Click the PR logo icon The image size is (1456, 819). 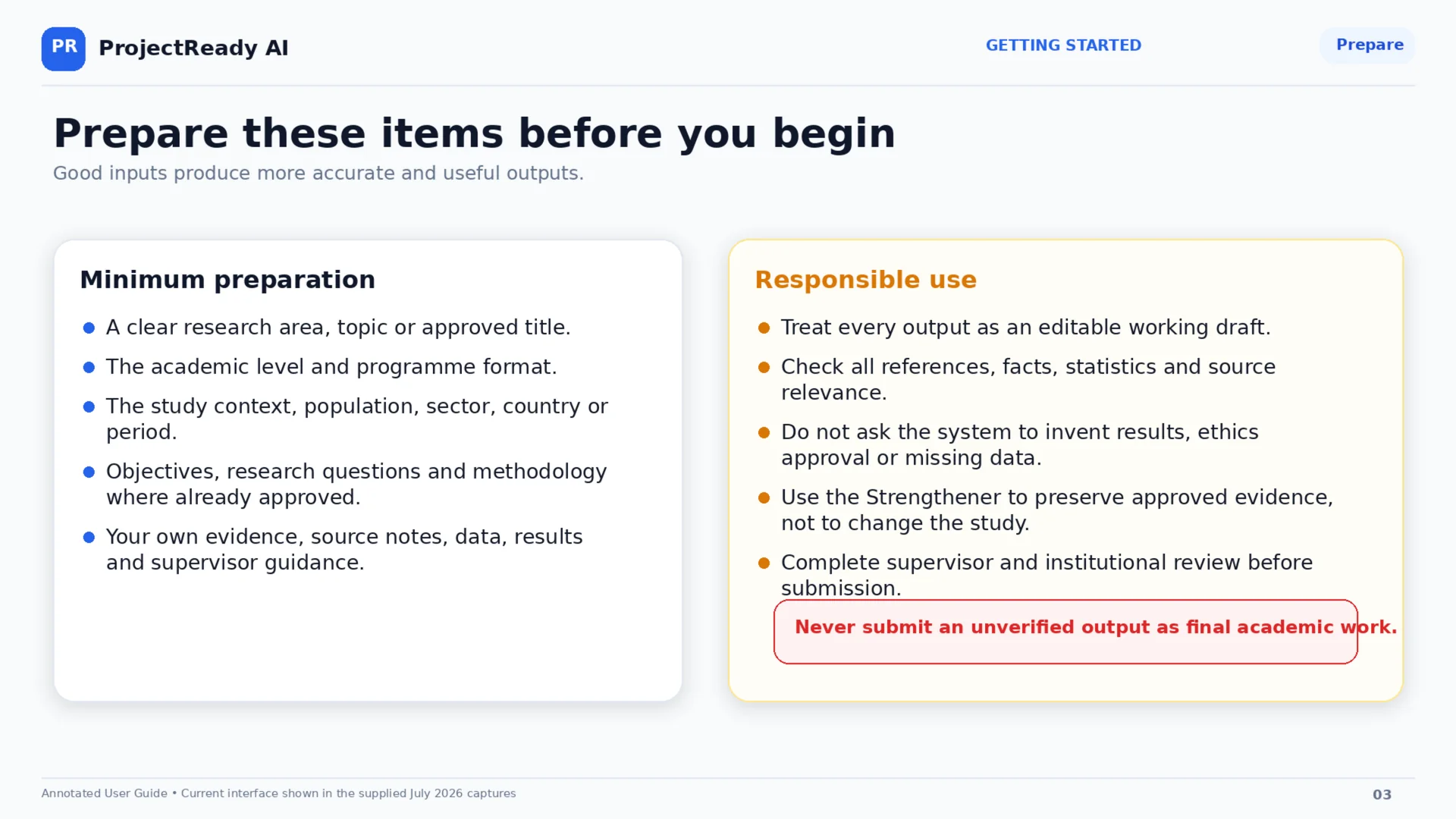[64, 49]
